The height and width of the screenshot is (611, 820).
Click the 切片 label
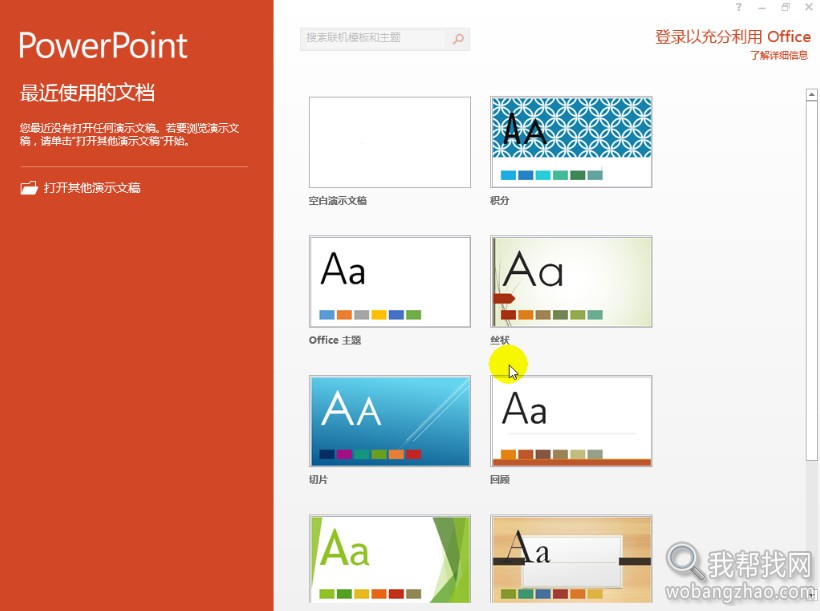(x=318, y=480)
